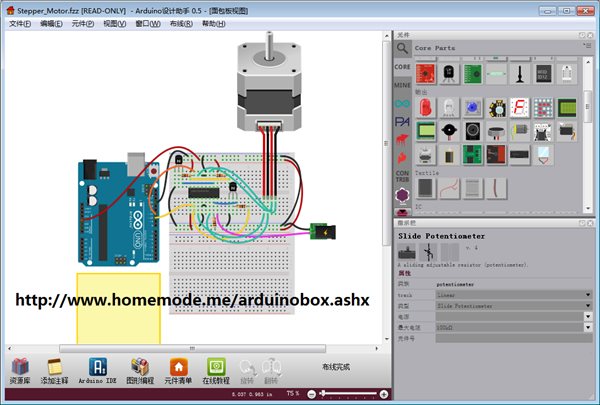Click the breadboard view icon in inspector
The width and height of the screenshot is (600, 405).
pos(407,253)
